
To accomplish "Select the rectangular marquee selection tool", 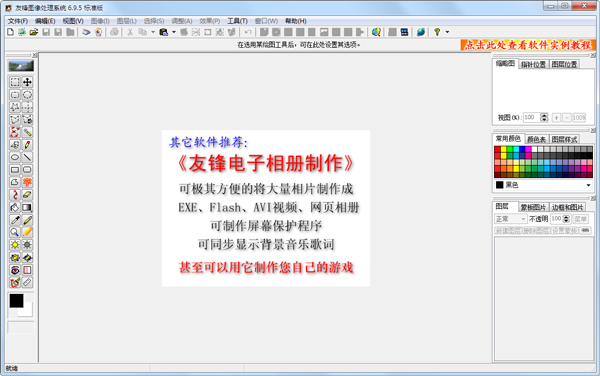I will coord(15,82).
